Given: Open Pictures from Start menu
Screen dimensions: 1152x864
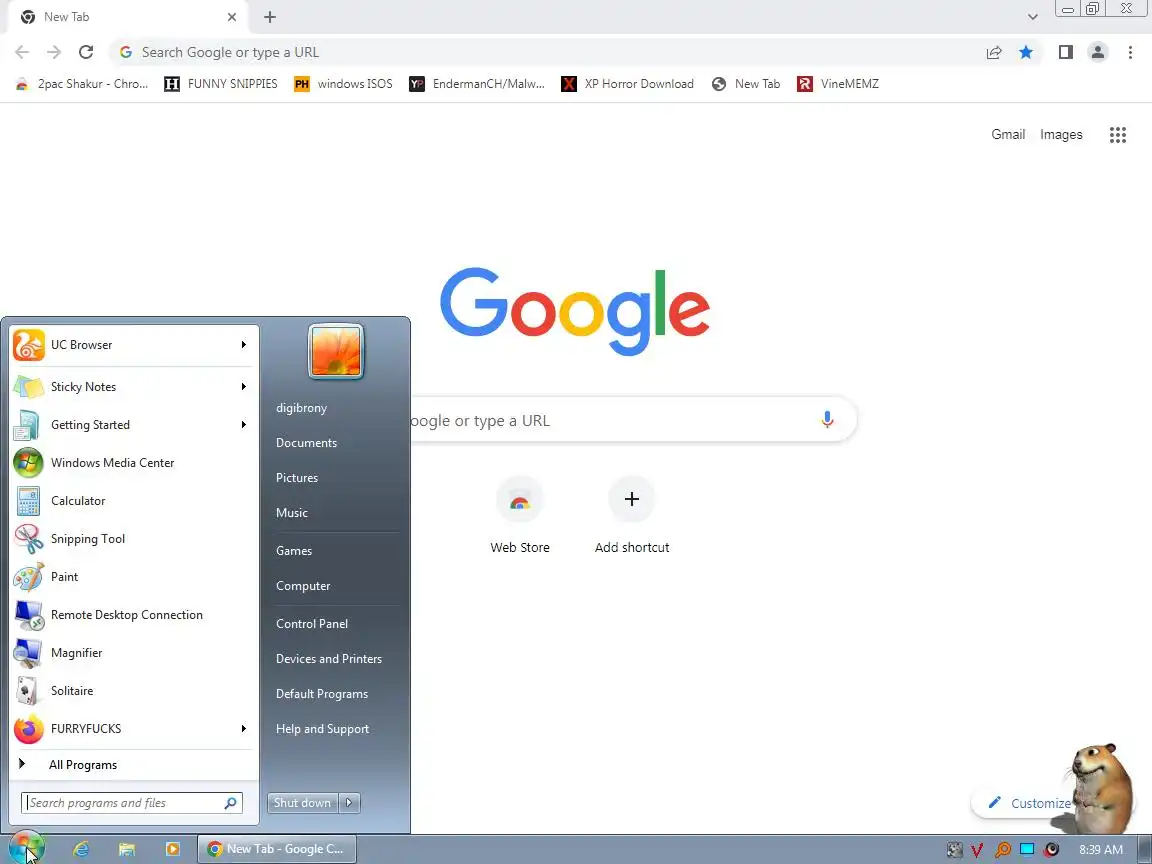Looking at the screenshot, I should (x=297, y=478).
